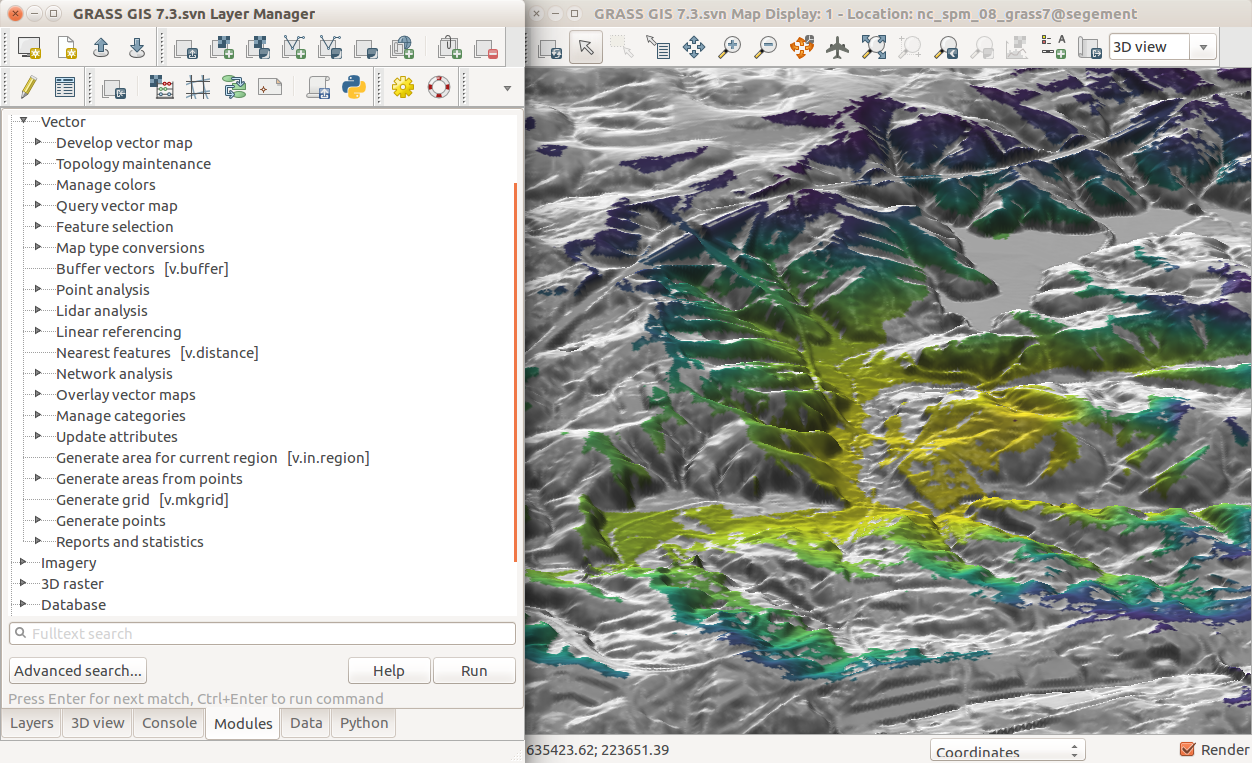This screenshot has width=1252, height=763.
Task: Click the 635423.62; 223651.39 coordinates readout
Action: (597, 750)
